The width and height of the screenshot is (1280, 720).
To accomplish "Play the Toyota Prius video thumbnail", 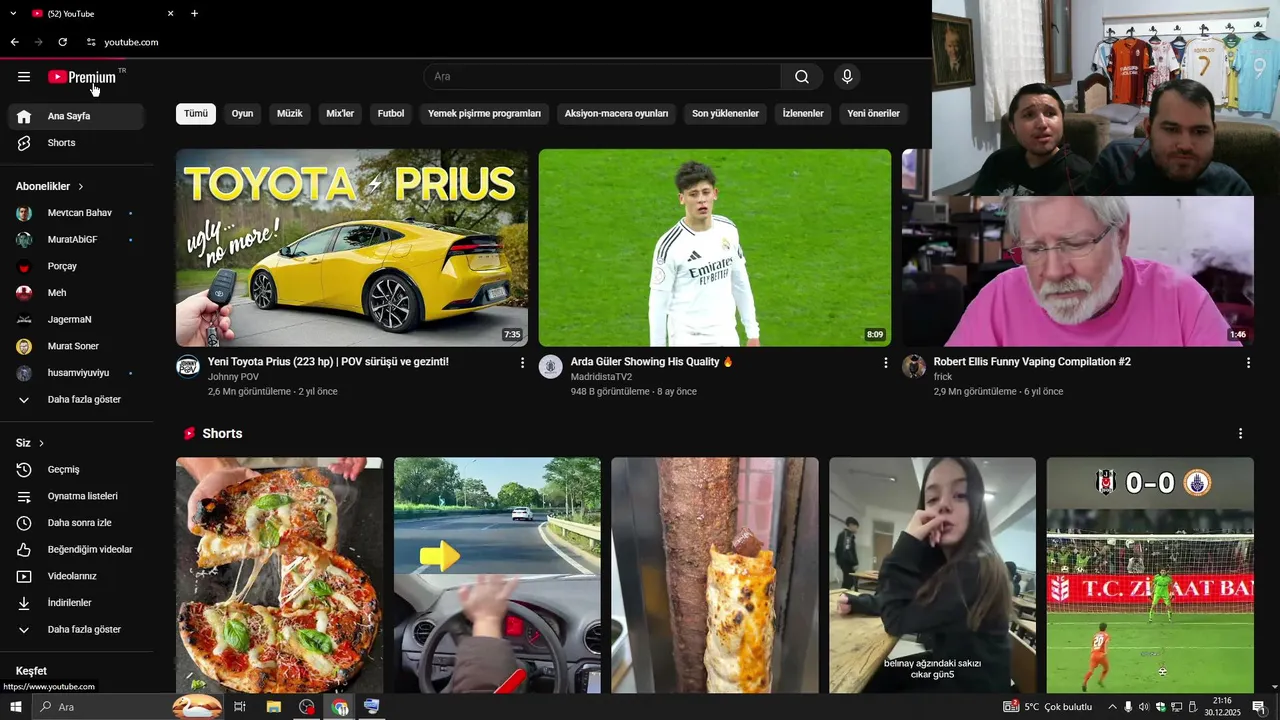I will pyautogui.click(x=352, y=248).
